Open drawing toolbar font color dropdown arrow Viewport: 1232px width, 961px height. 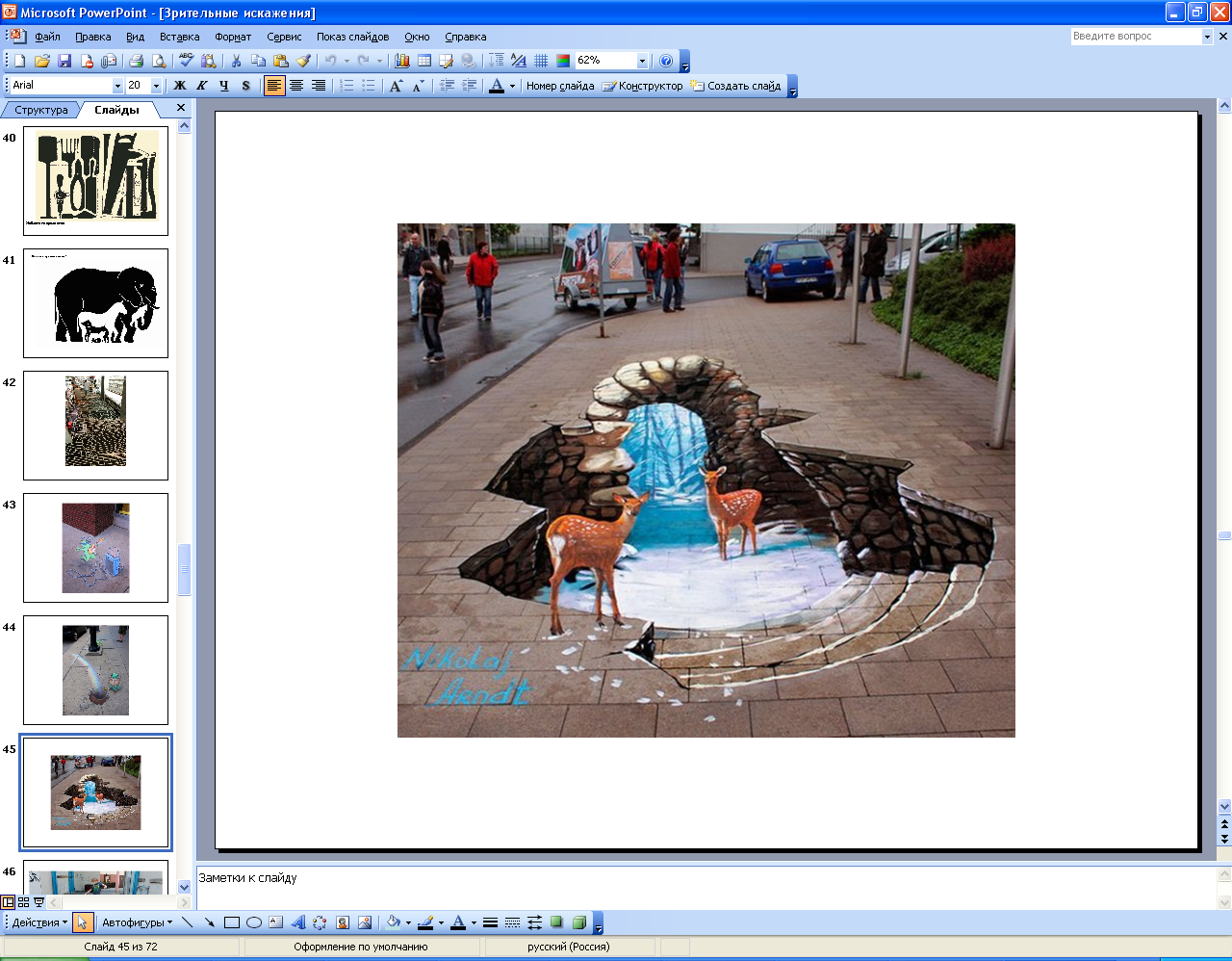click(474, 922)
